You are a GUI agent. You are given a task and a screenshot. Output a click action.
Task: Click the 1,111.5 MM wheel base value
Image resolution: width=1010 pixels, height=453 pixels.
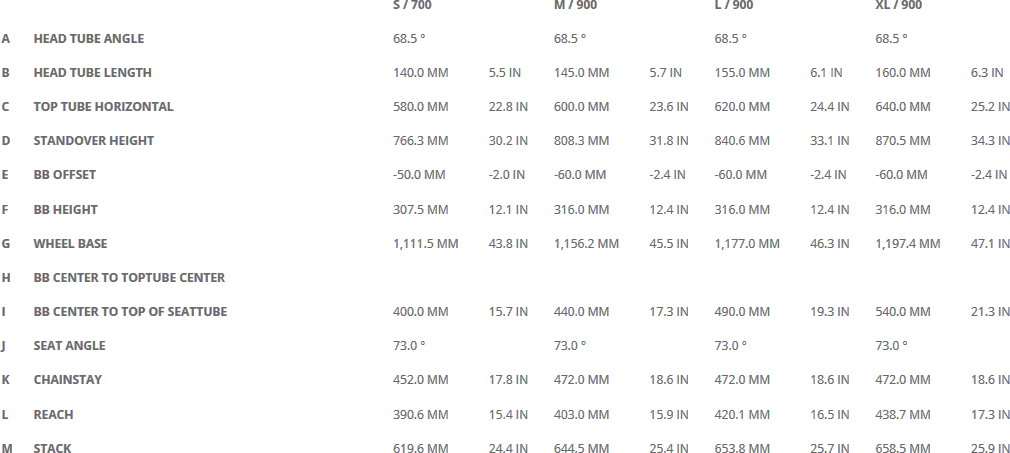pos(425,244)
